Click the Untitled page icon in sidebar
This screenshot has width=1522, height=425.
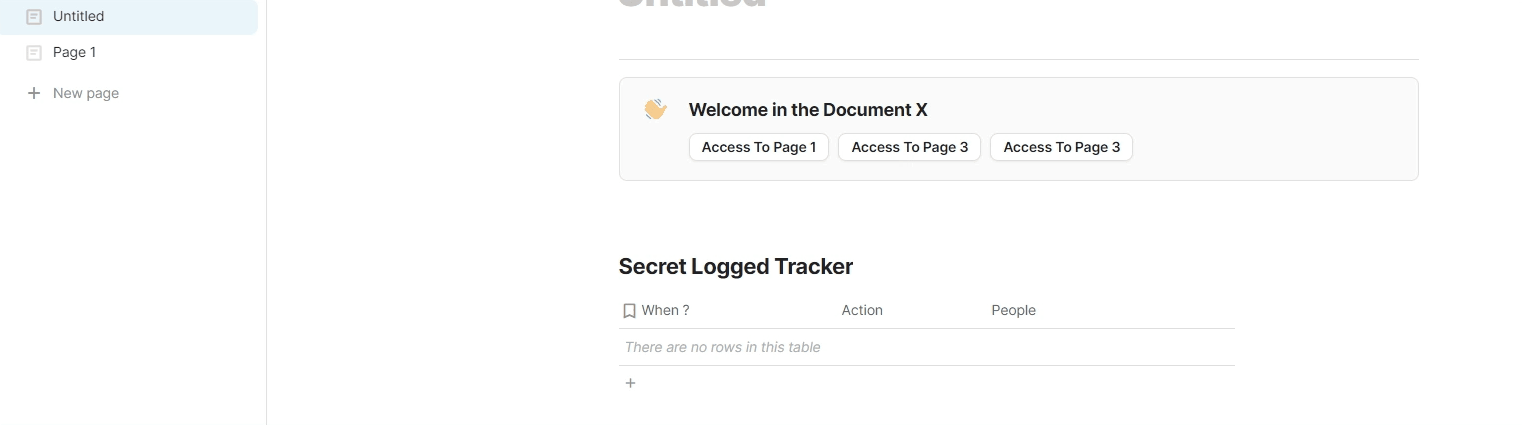[34, 17]
